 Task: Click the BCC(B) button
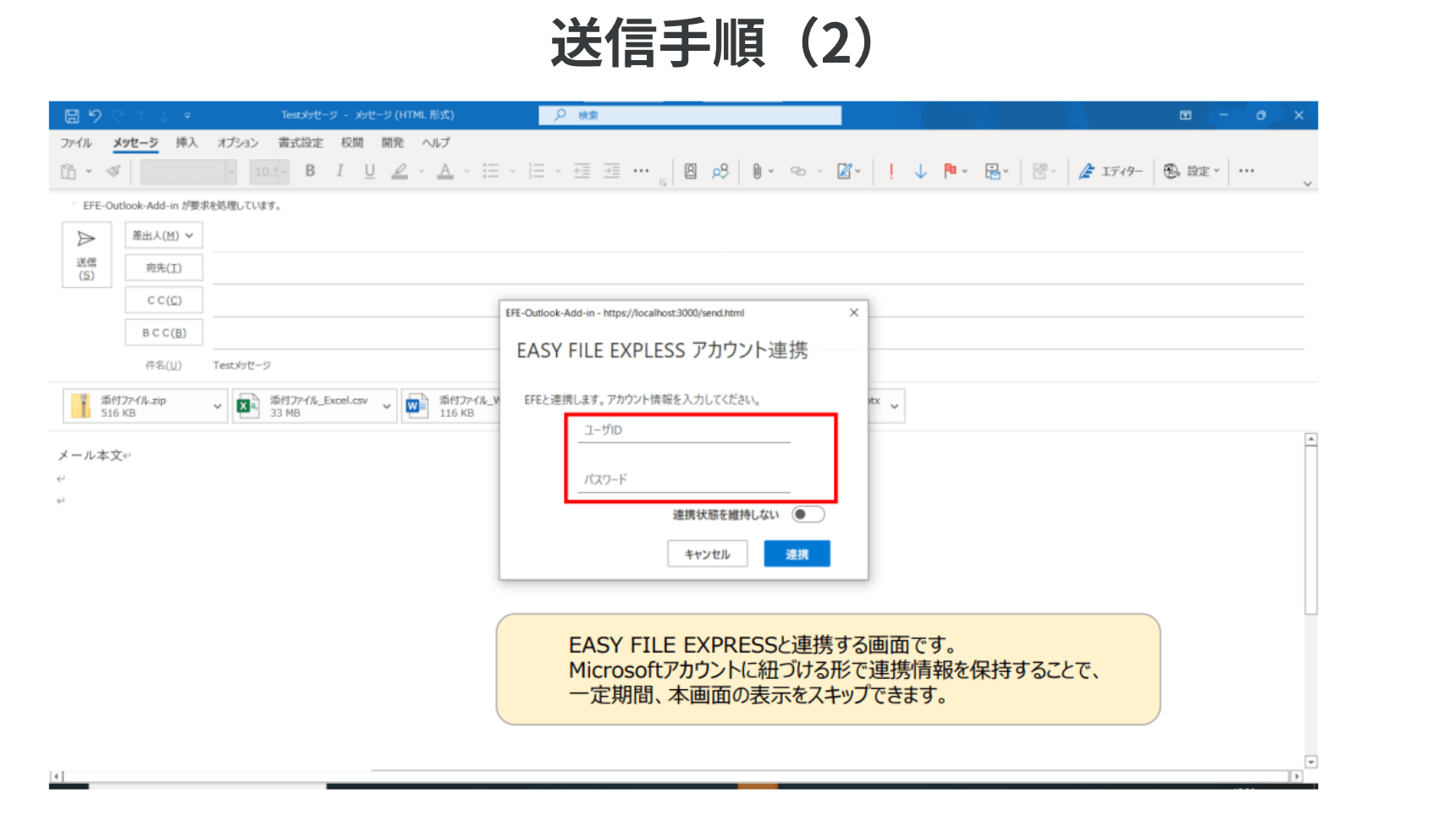tap(163, 333)
